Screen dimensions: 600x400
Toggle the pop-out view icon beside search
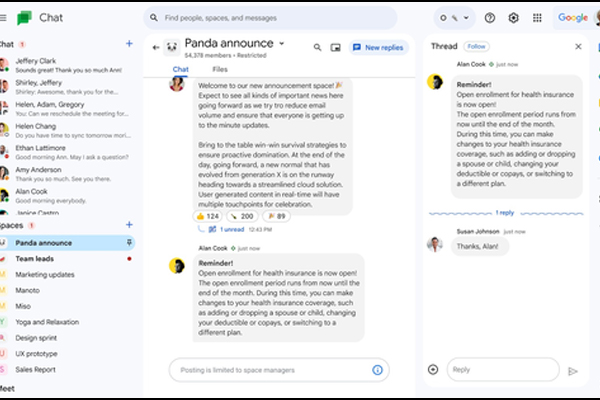pos(335,47)
